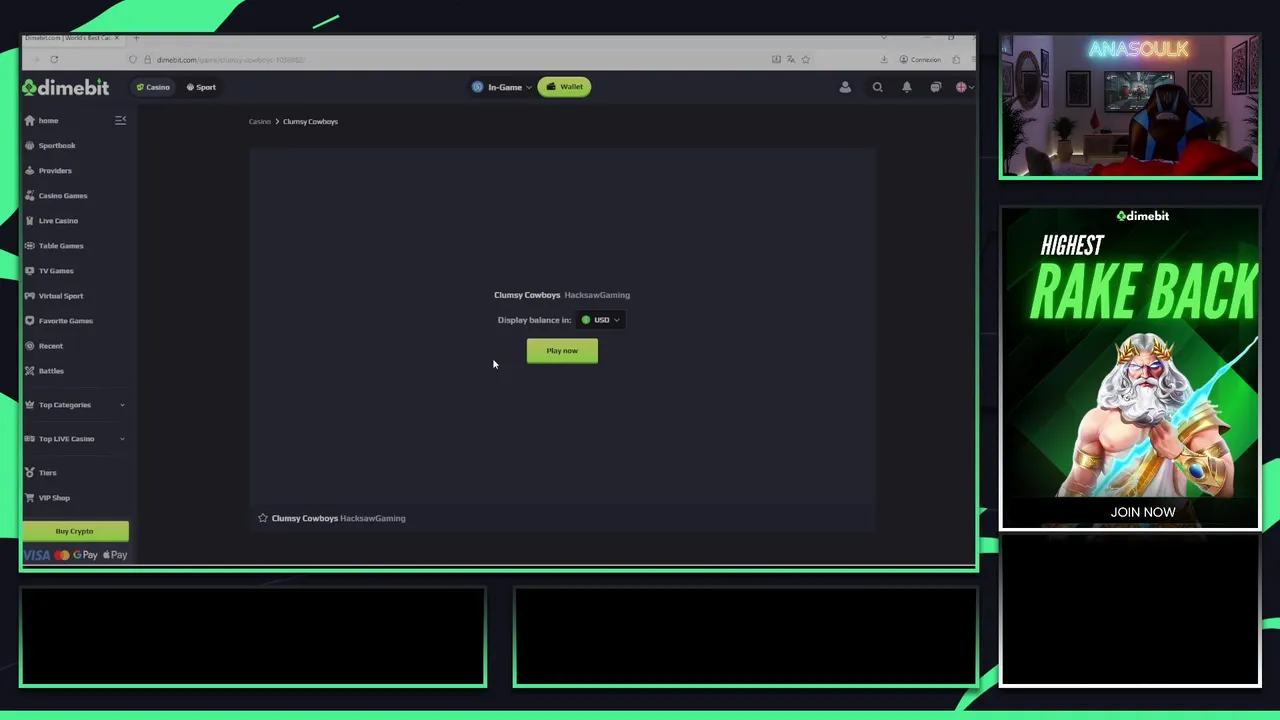Open user profile icon
The width and height of the screenshot is (1280, 720).
point(845,87)
